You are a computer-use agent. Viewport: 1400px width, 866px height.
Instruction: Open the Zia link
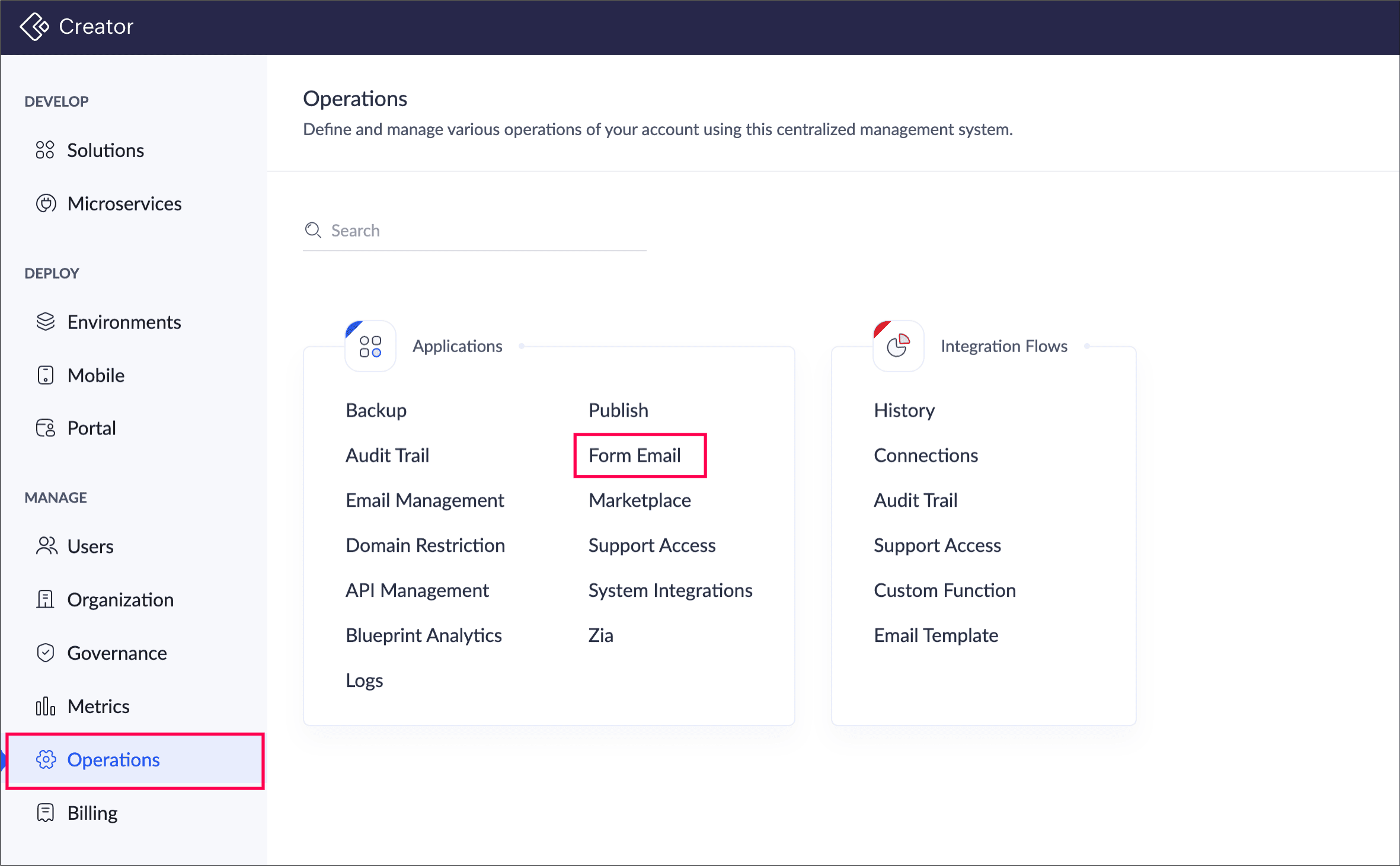point(600,635)
